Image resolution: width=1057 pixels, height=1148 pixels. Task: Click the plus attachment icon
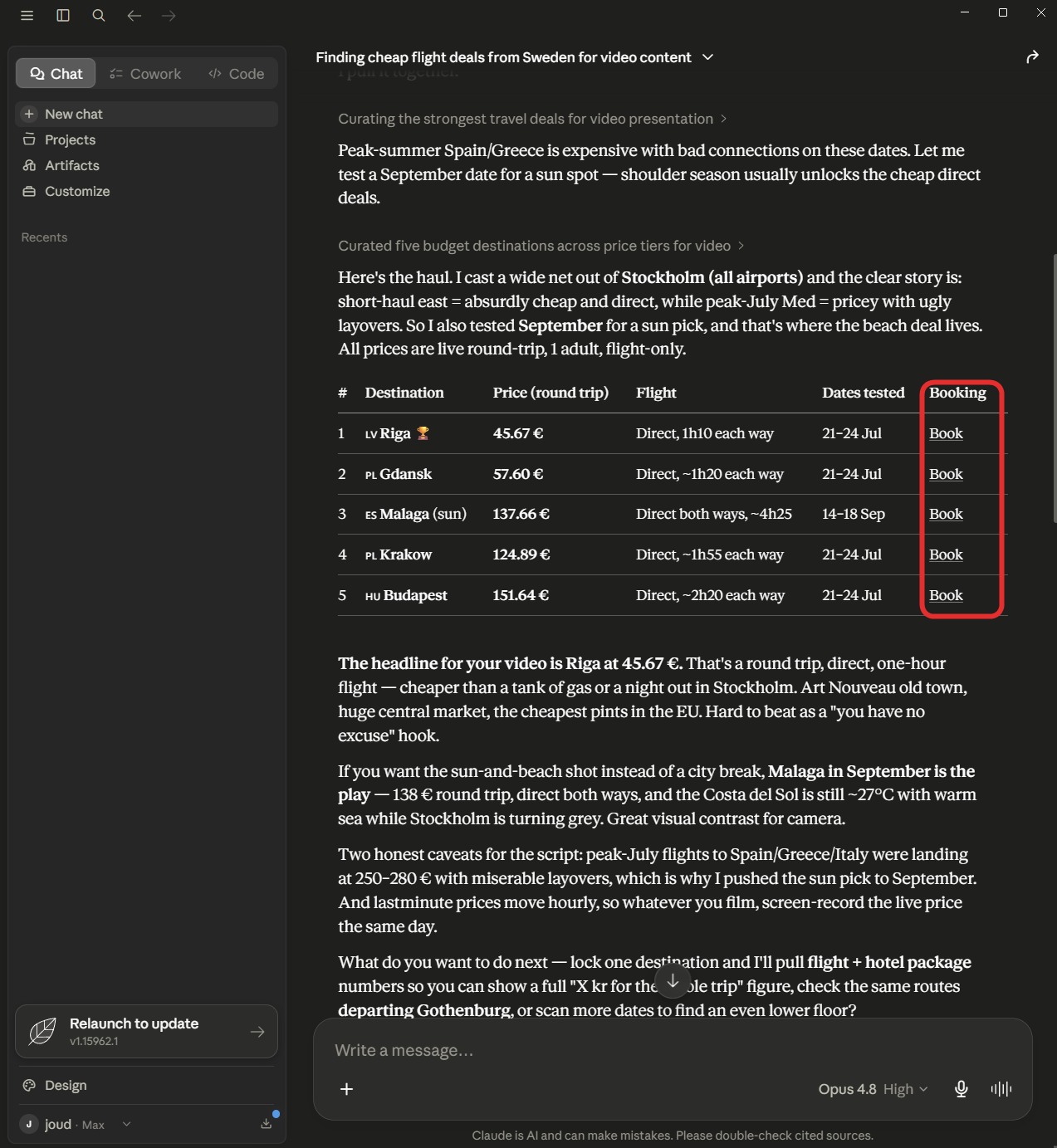tap(347, 1089)
